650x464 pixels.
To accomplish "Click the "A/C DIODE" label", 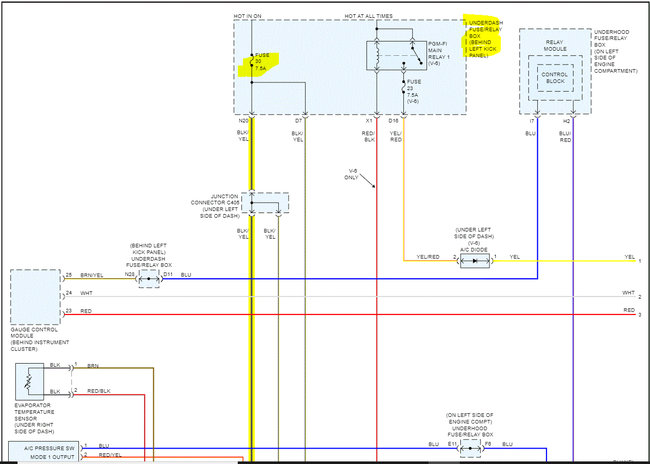I will click(473, 250).
